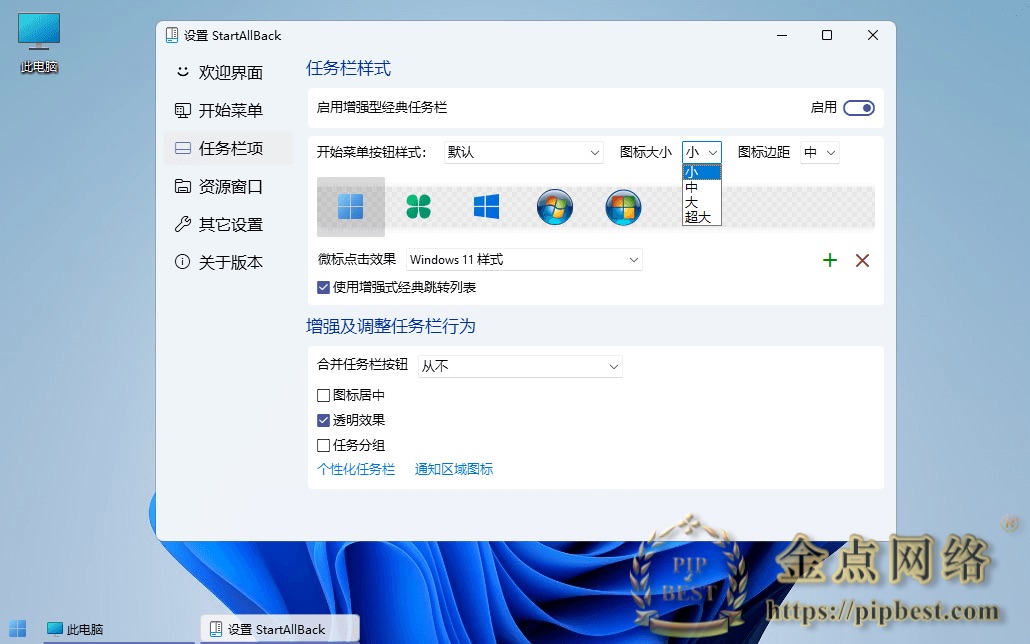Choose 小 in the icon size list
This screenshot has height=644, width=1030.
(x=702, y=172)
